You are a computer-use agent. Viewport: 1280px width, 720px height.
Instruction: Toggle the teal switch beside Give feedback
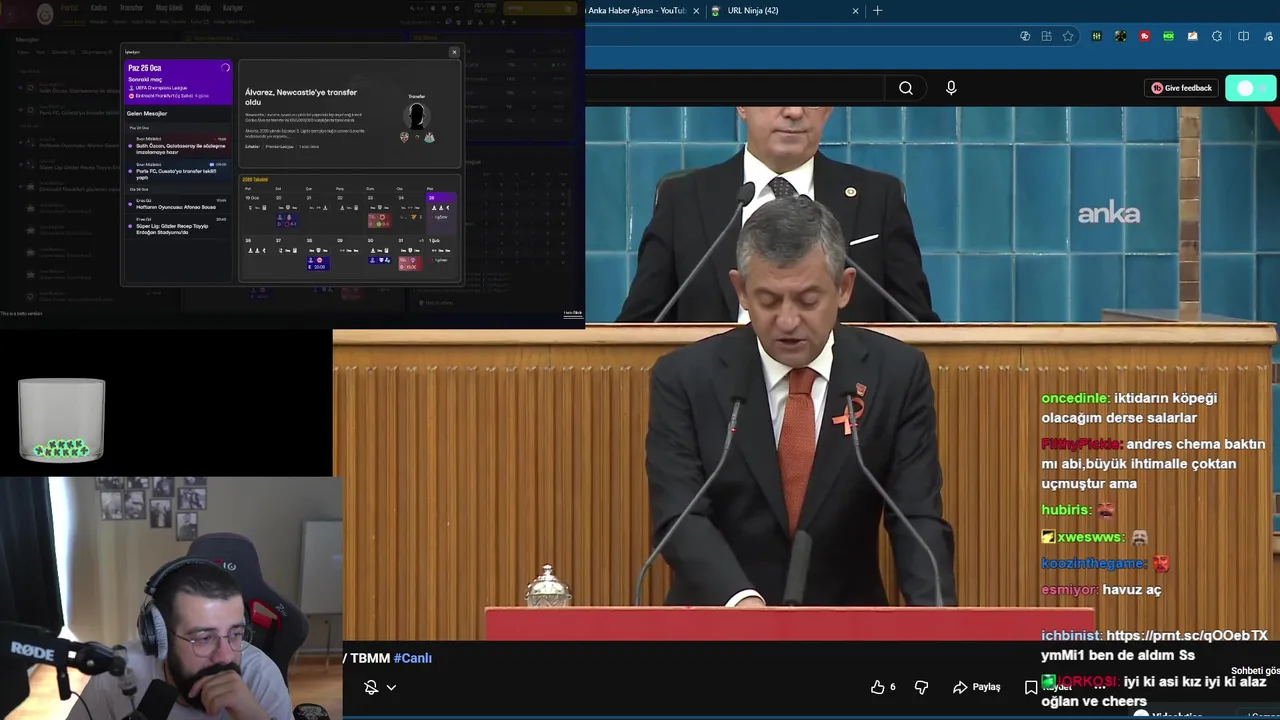[1251, 88]
